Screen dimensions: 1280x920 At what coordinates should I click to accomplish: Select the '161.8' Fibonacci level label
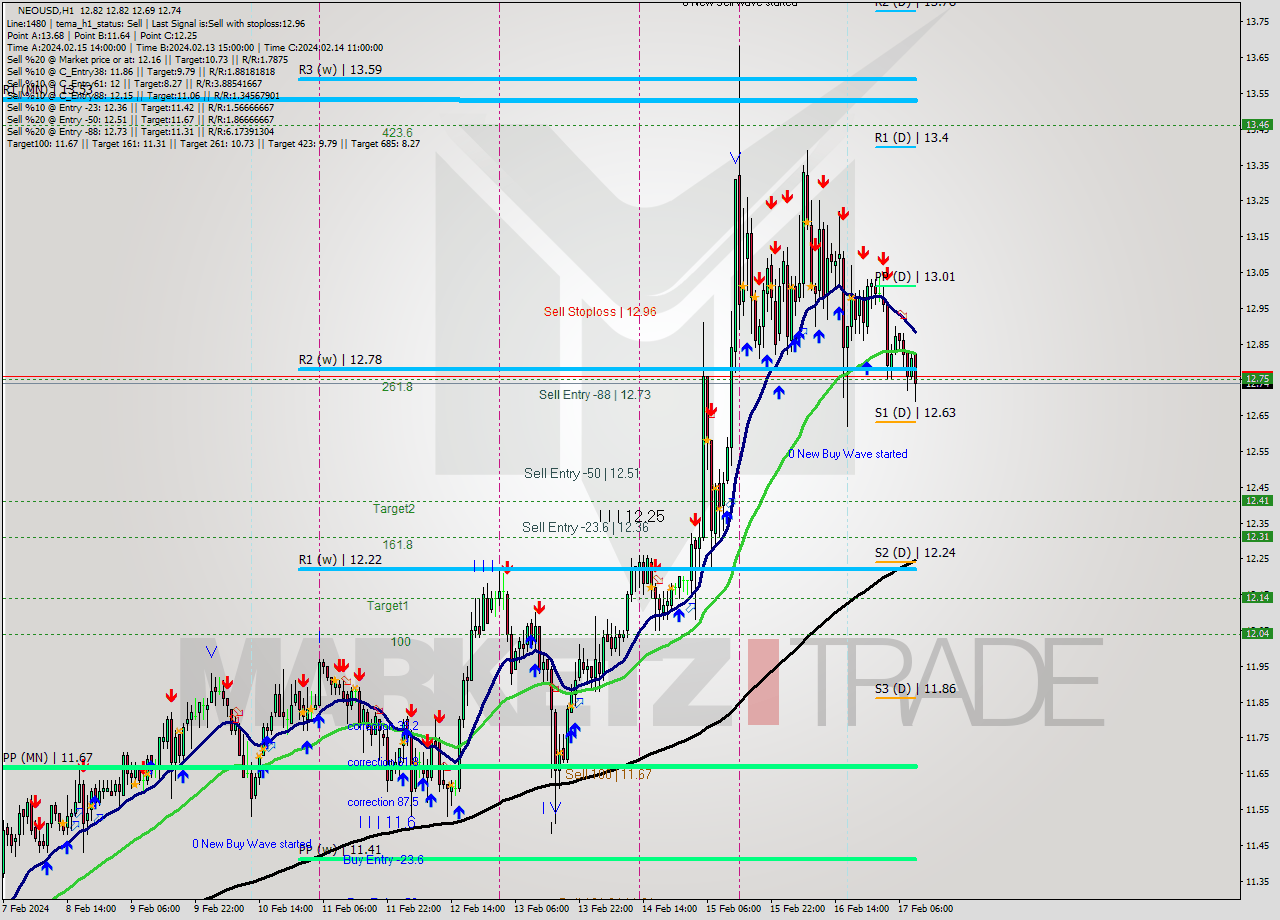point(397,545)
